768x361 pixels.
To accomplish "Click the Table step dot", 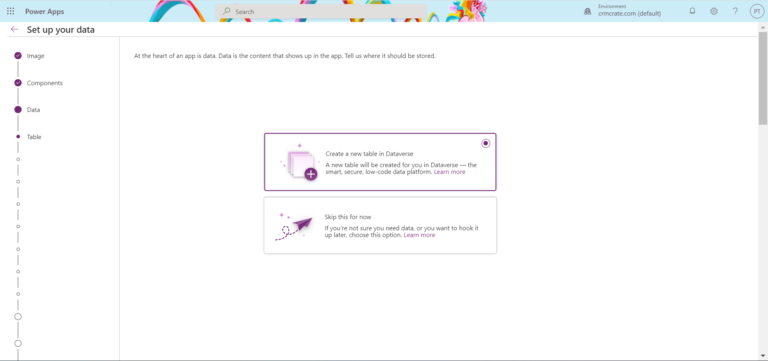I will pyautogui.click(x=18, y=137).
